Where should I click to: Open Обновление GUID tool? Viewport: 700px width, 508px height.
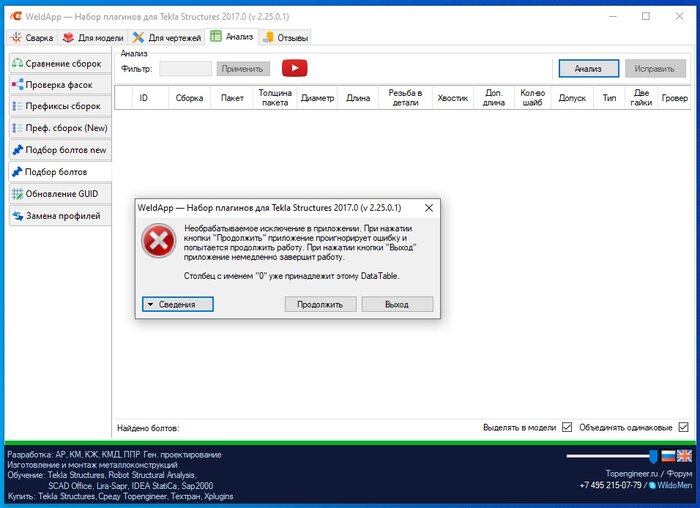click(60, 194)
